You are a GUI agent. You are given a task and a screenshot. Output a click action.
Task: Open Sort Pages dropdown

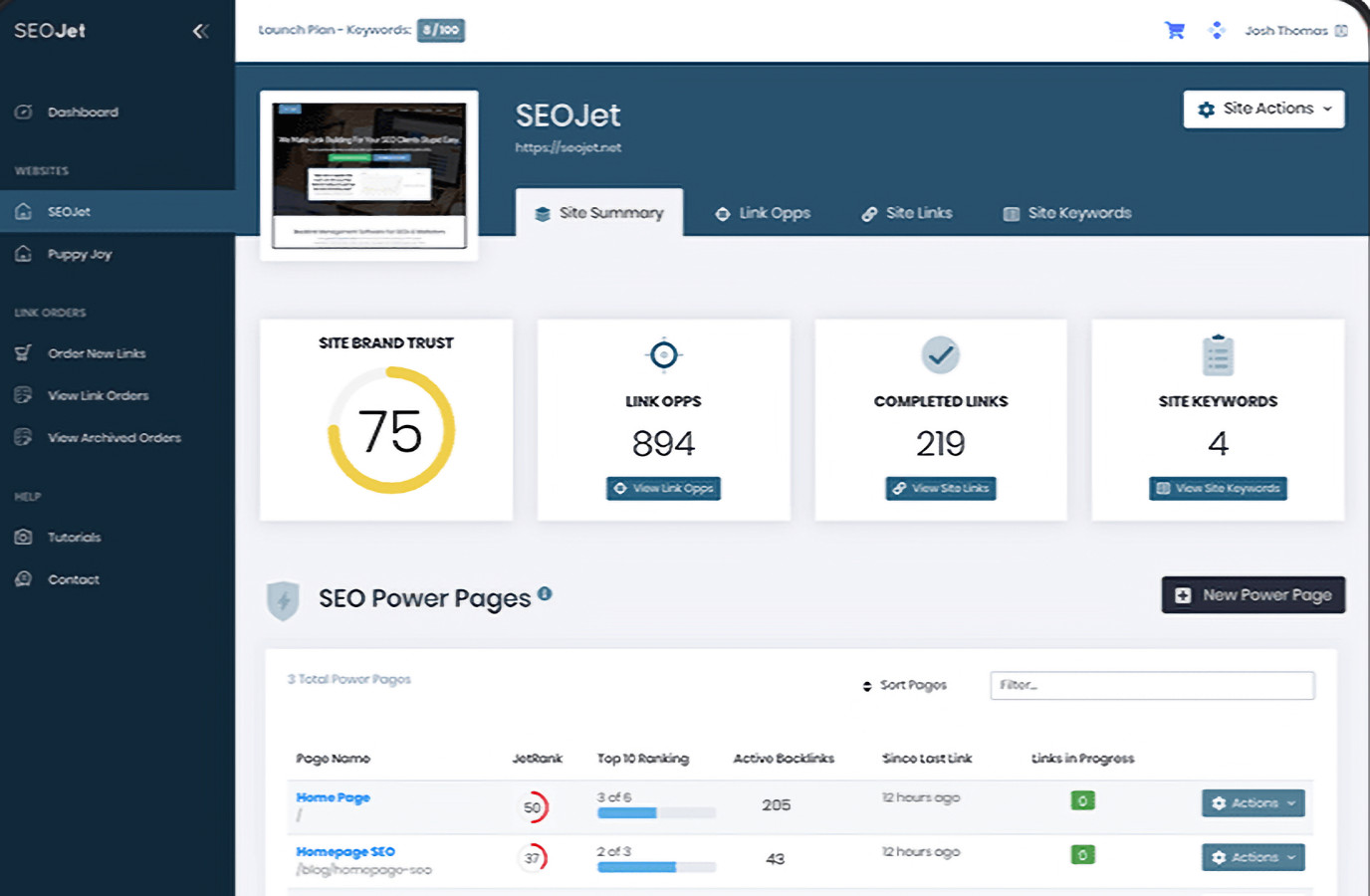(904, 685)
